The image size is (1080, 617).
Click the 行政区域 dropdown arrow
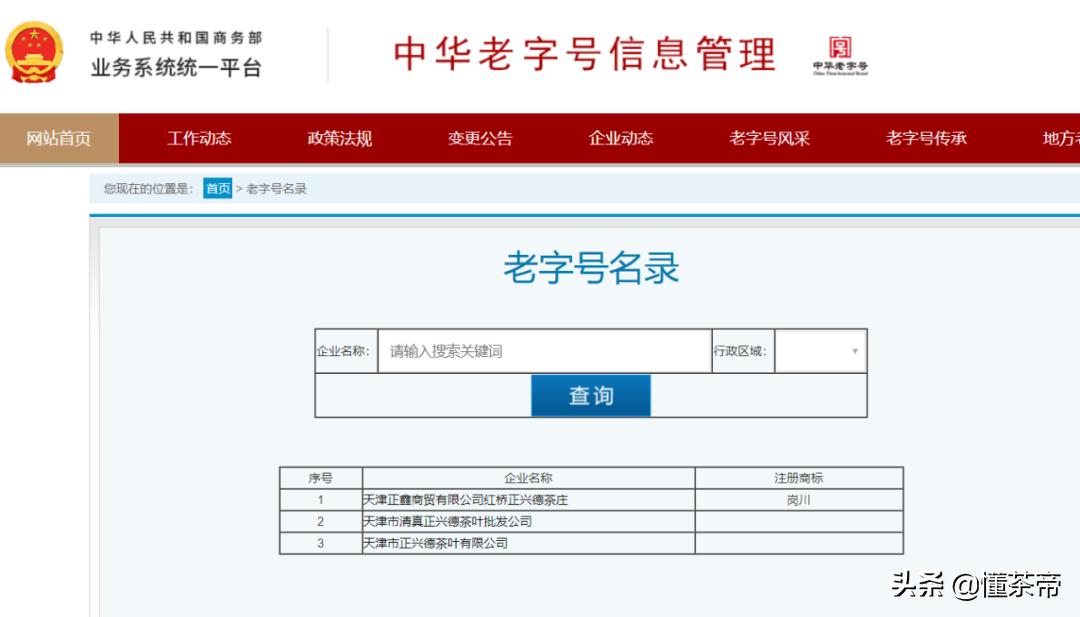(x=855, y=351)
